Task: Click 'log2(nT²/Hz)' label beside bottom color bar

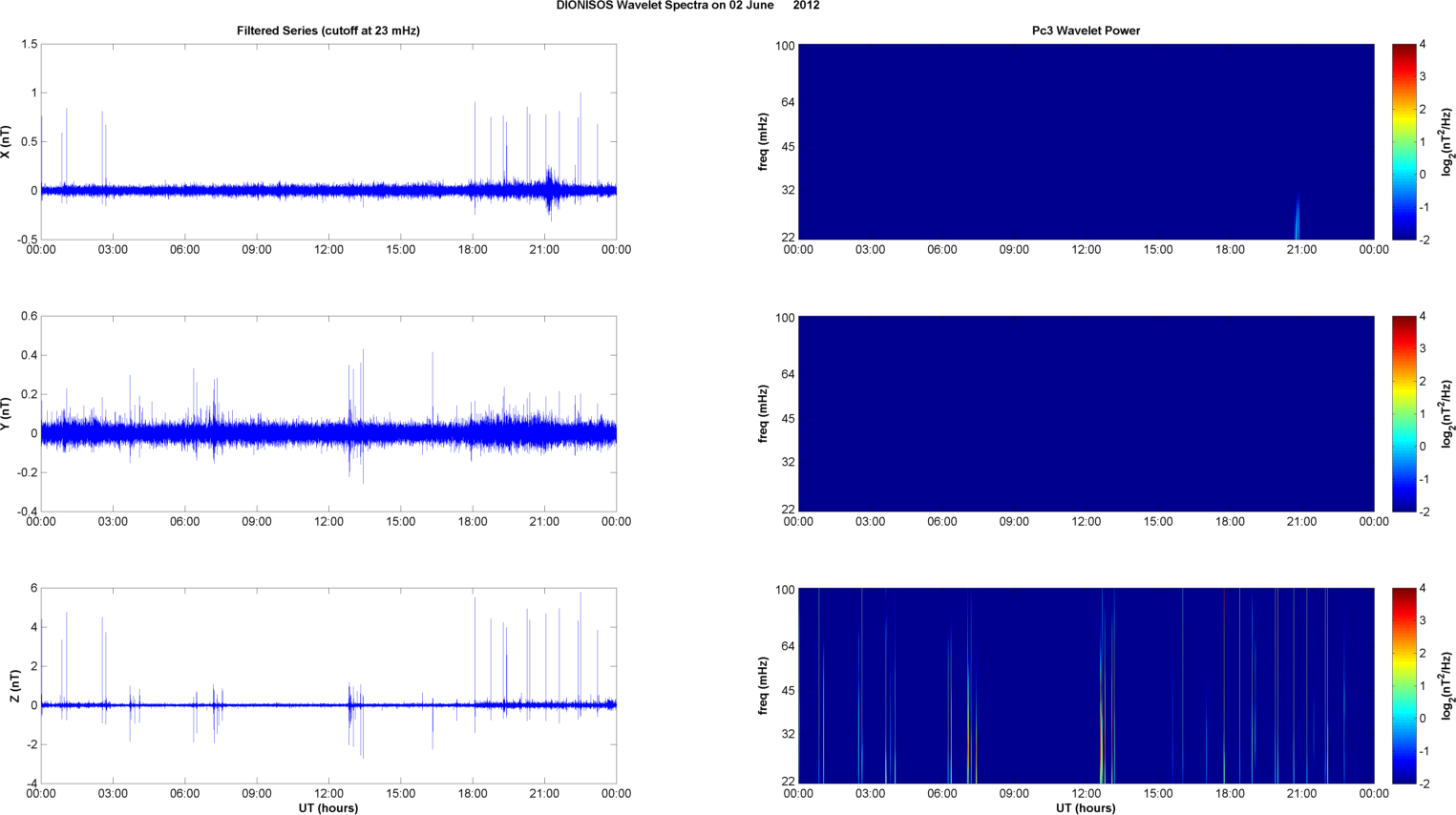Action: [1447, 686]
